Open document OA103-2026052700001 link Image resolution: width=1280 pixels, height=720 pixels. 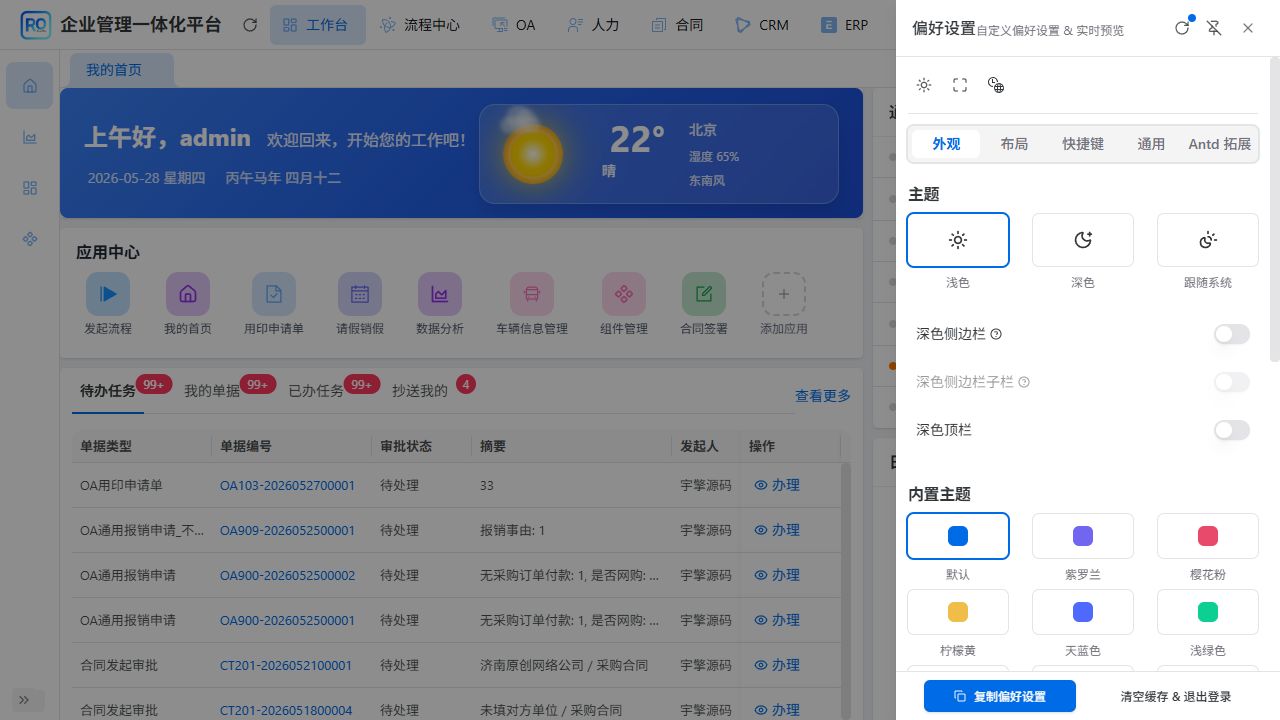point(287,485)
